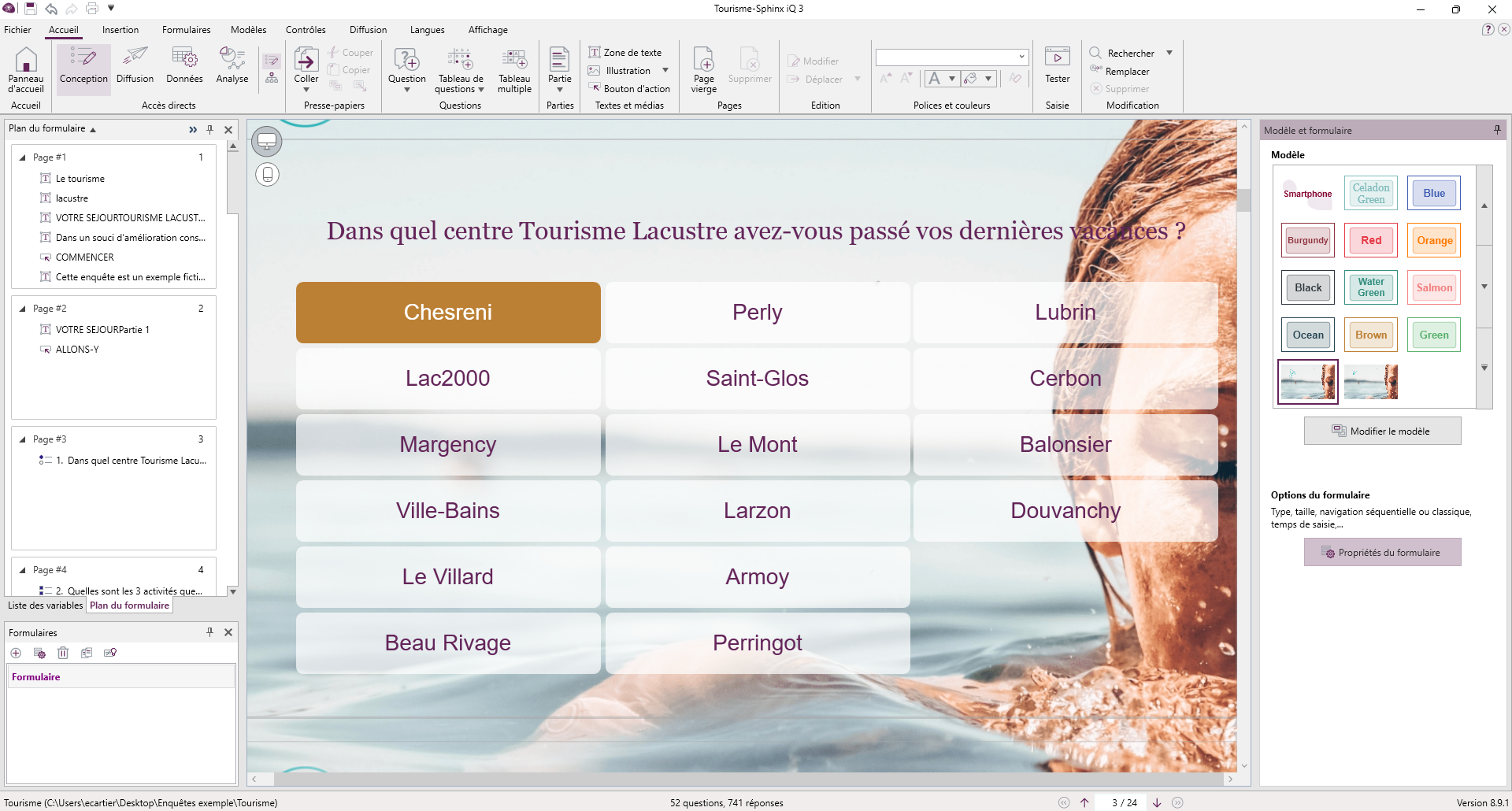Select the Chesreni answer option

(x=448, y=313)
